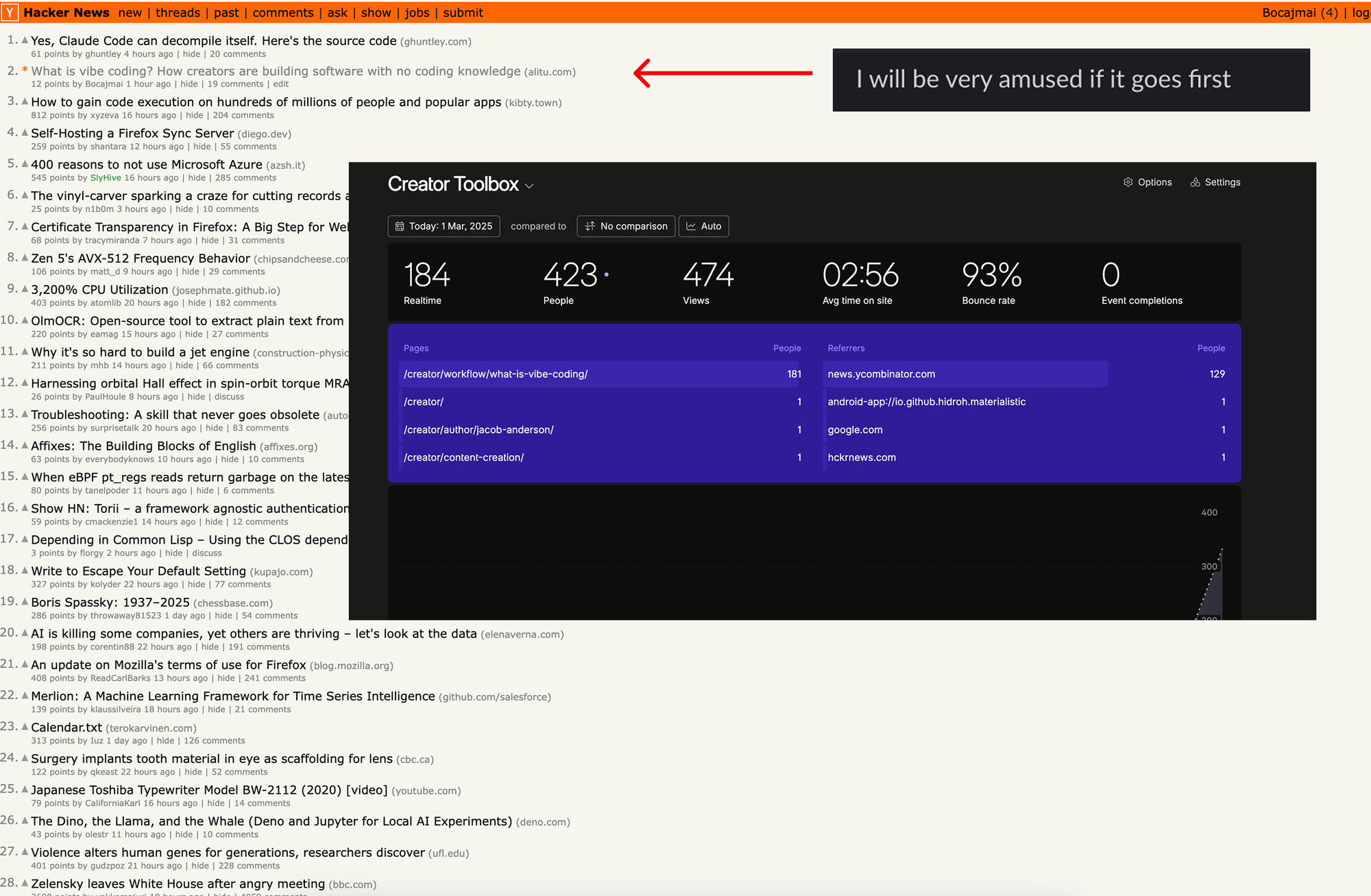
Task: Upvote Japanese Toshiba Typewriter video story
Action: tap(25, 790)
